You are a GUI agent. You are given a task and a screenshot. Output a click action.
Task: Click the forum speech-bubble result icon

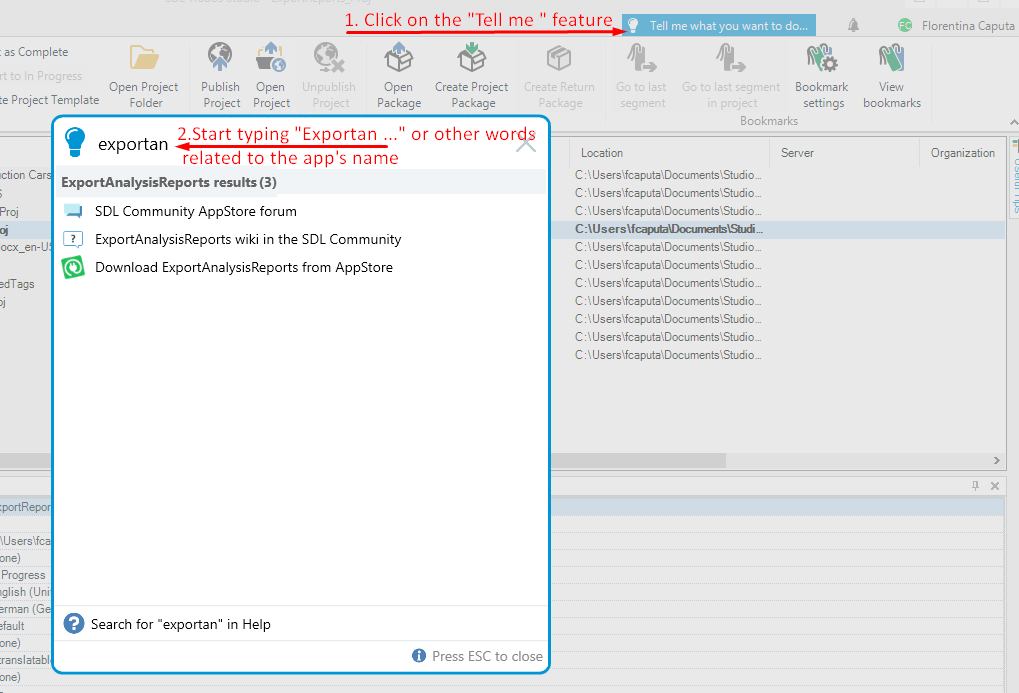(73, 211)
